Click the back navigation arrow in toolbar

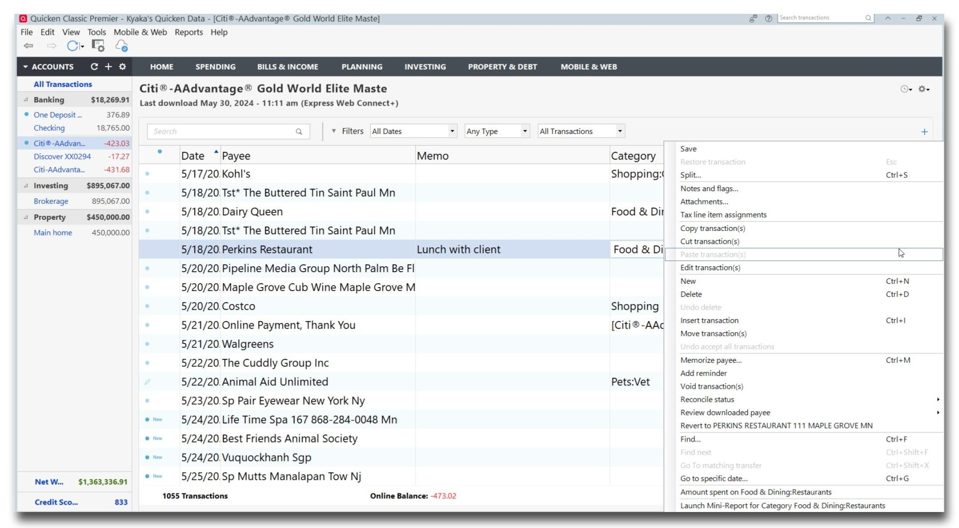[x=28, y=46]
